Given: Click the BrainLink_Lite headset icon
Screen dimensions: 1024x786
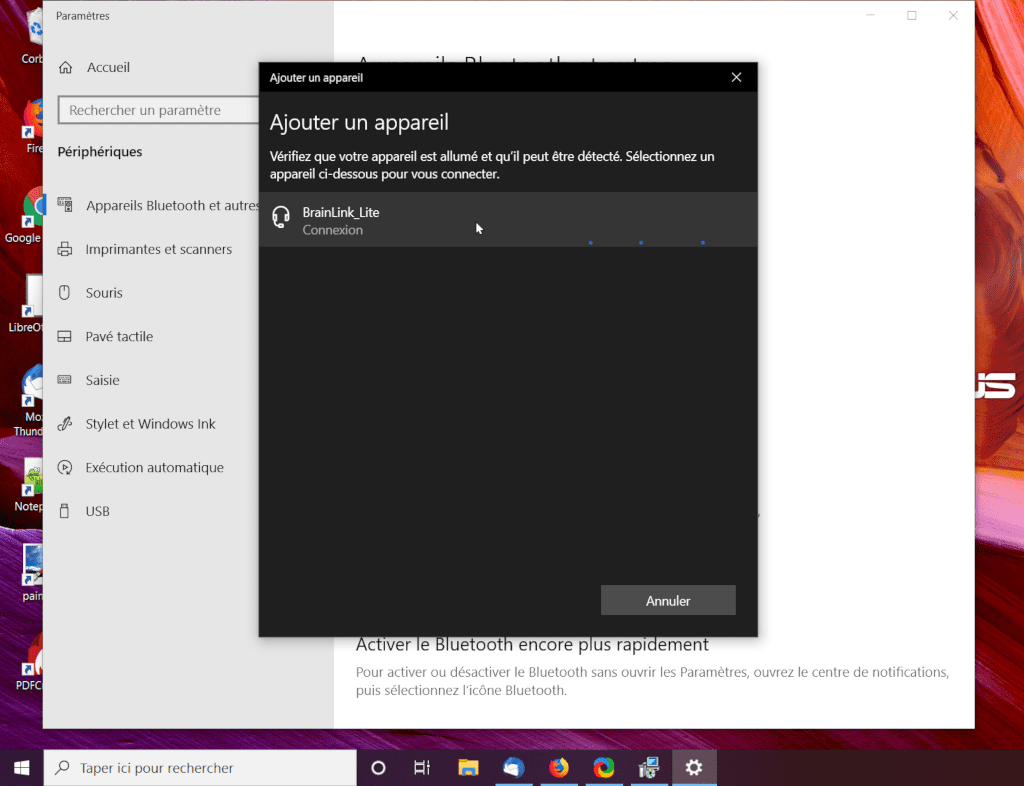Looking at the screenshot, I should pyautogui.click(x=282, y=218).
